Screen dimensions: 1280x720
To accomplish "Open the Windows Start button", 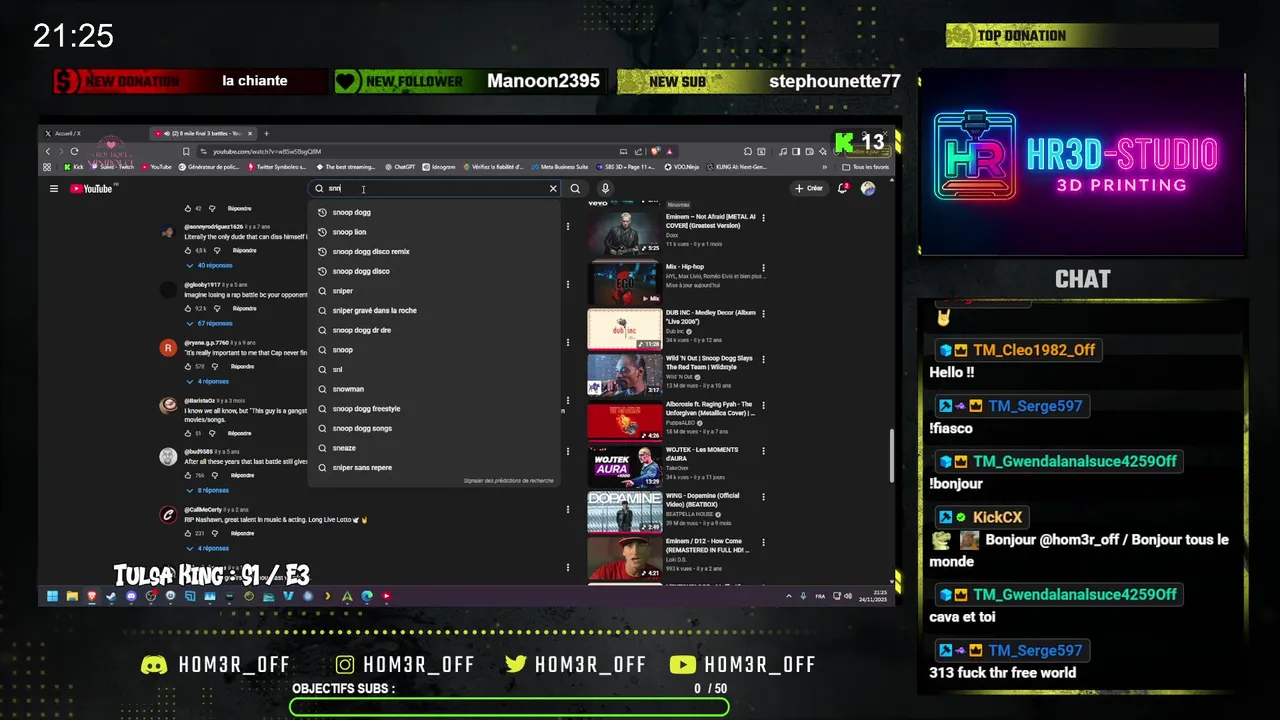I will [x=51, y=596].
